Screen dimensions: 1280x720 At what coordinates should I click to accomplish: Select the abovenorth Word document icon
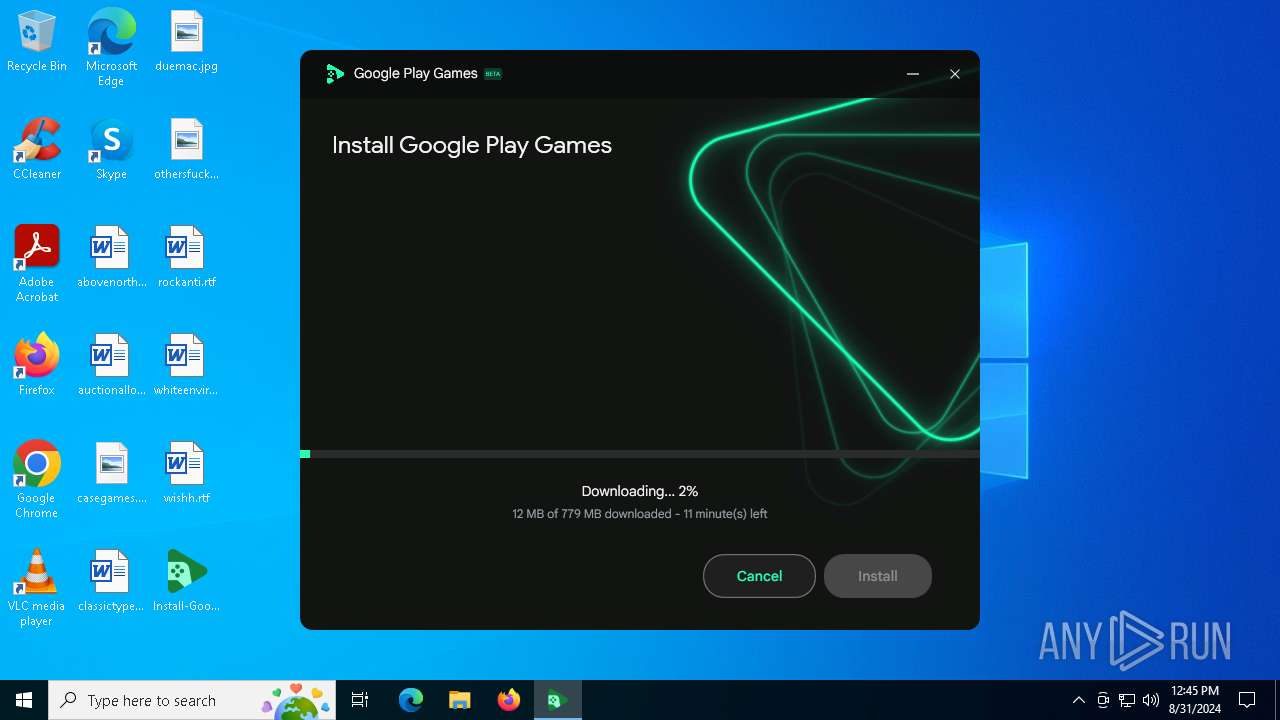tap(111, 257)
